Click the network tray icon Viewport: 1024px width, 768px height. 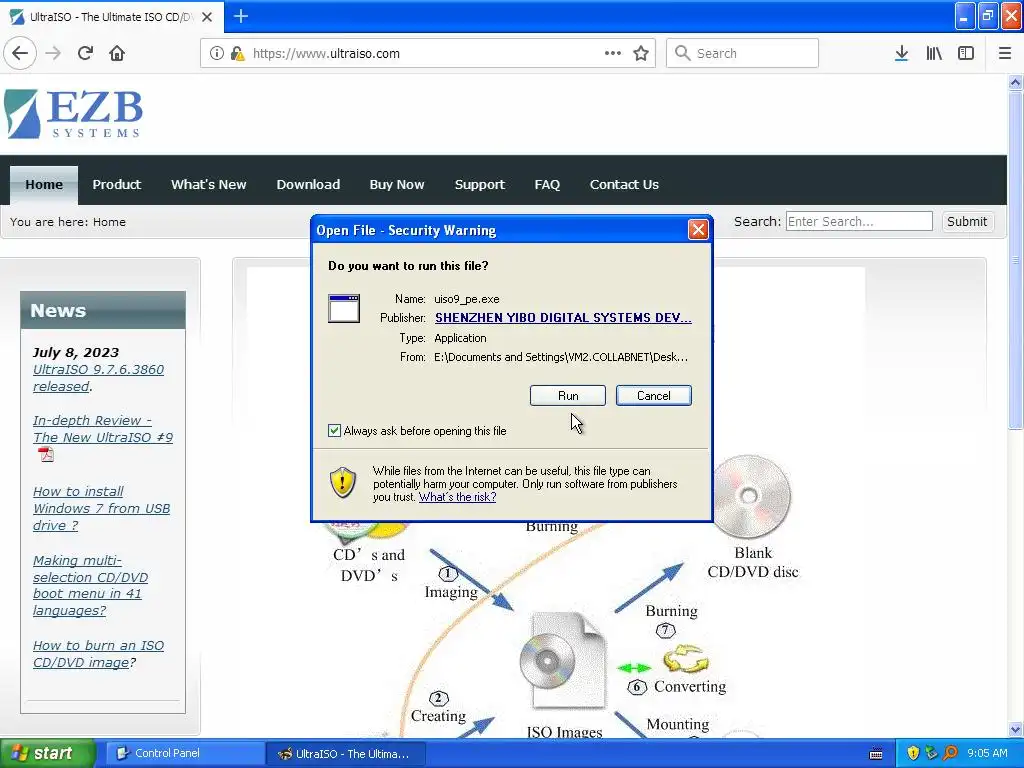coord(931,753)
